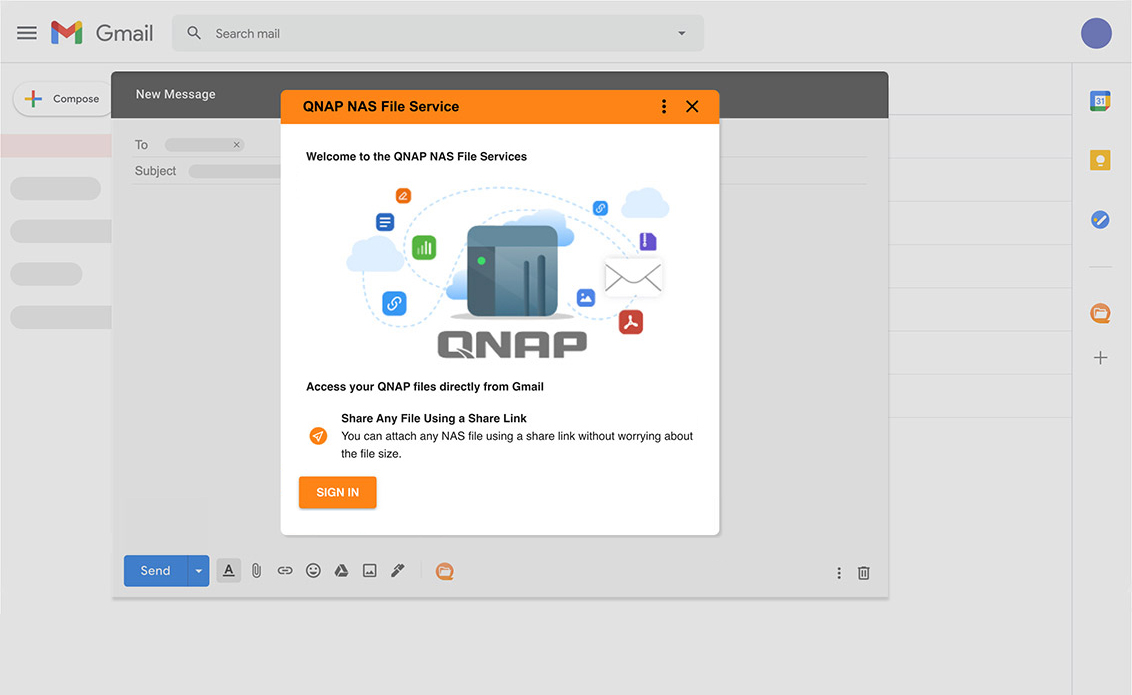The height and width of the screenshot is (695, 1132).
Task: Insert a photo into the email
Action: pos(369,570)
